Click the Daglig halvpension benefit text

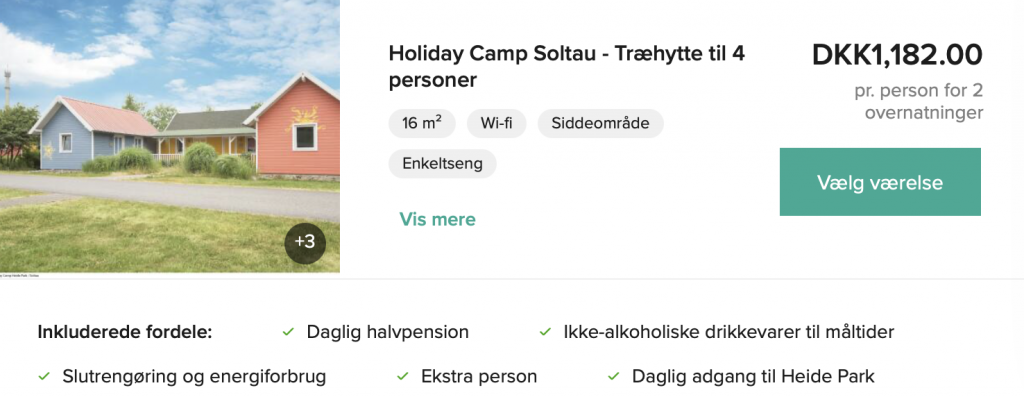(388, 332)
